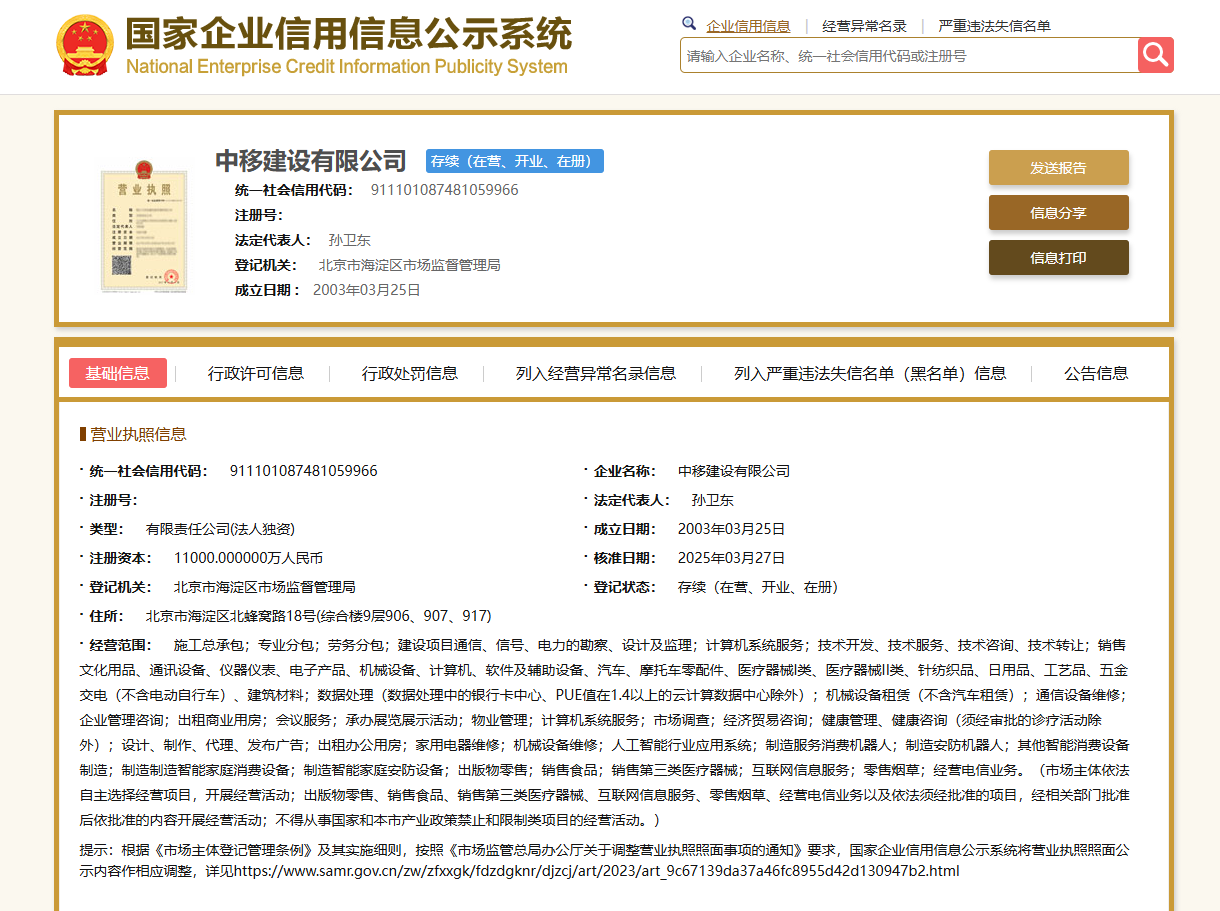This screenshot has height=911, width=1220.
Task: Click the 发送报告 button
Action: tap(1058, 168)
